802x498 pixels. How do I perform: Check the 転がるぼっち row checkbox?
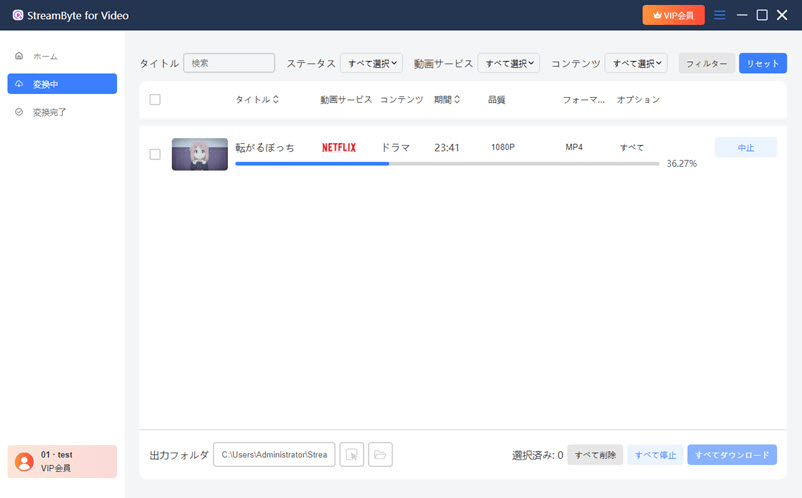point(155,154)
